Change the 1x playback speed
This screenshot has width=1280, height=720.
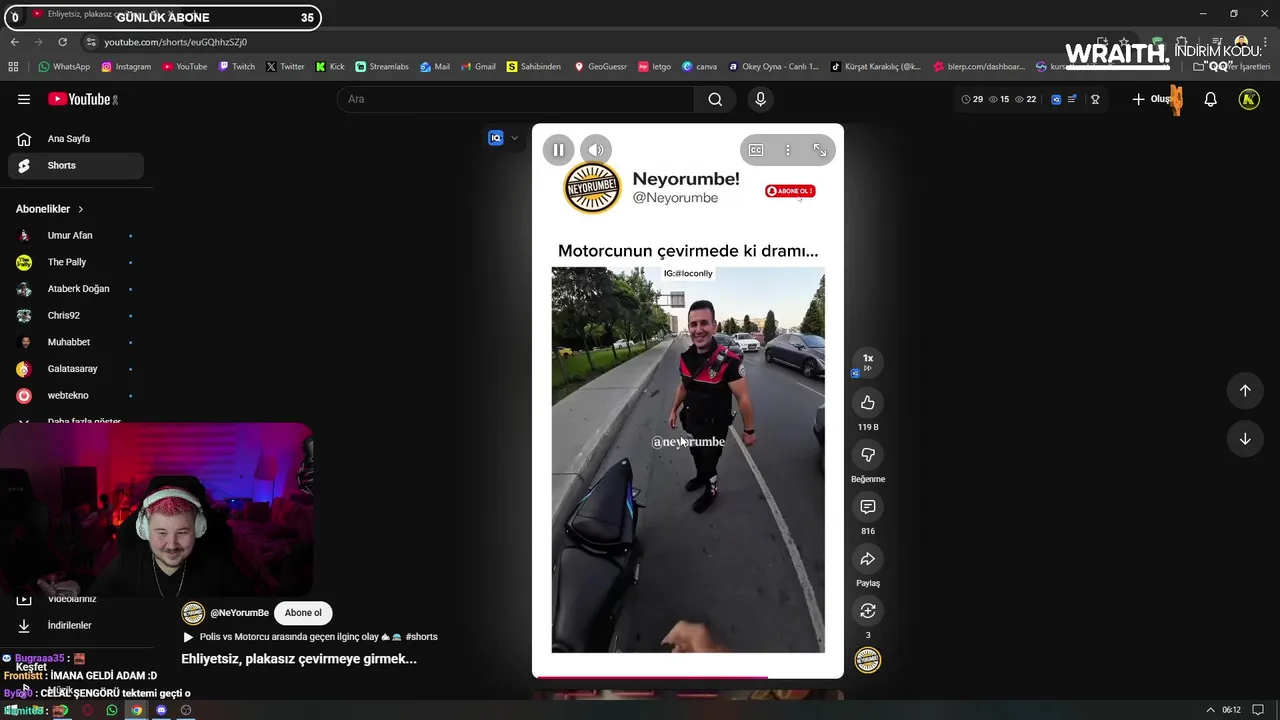coord(868,362)
